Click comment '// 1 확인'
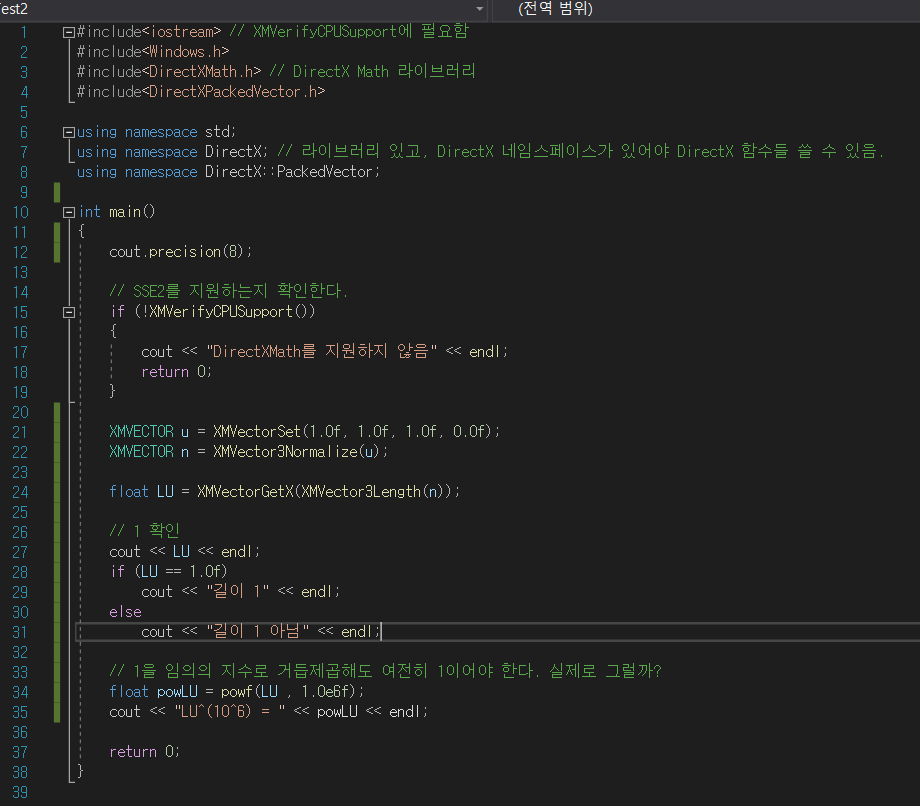 (144, 531)
